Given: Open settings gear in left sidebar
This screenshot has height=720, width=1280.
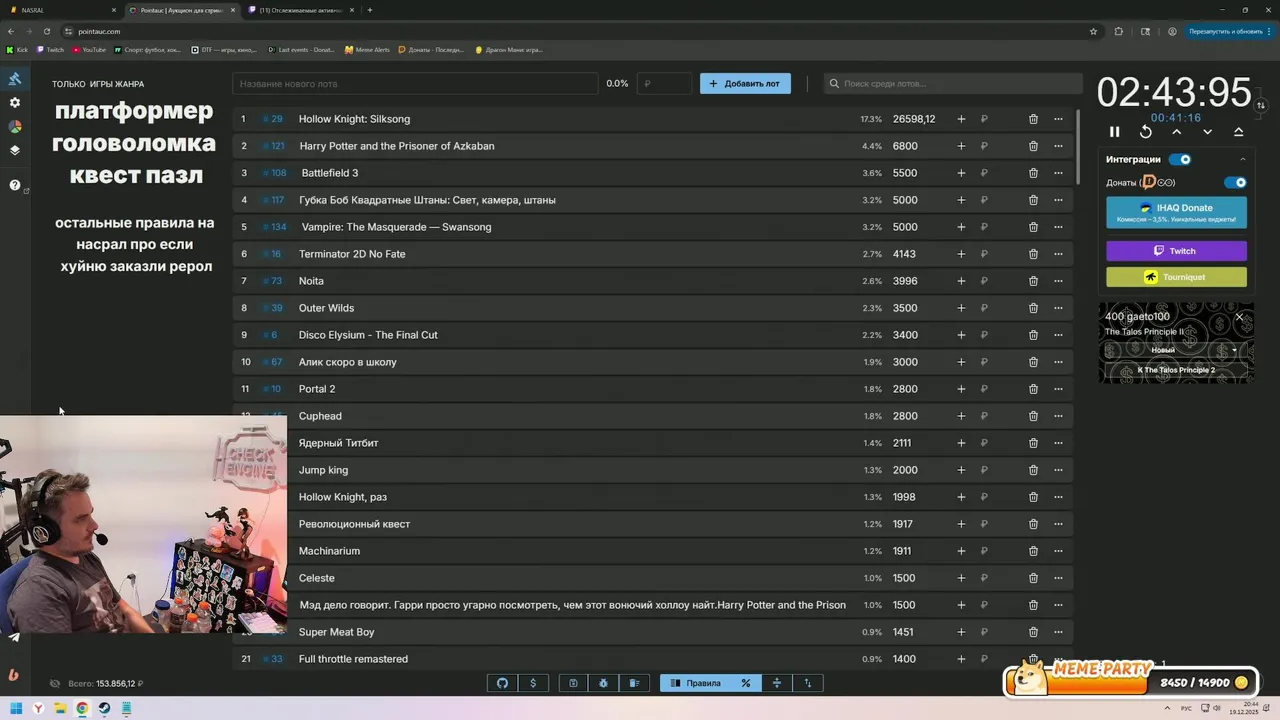Looking at the screenshot, I should pyautogui.click(x=15, y=103).
